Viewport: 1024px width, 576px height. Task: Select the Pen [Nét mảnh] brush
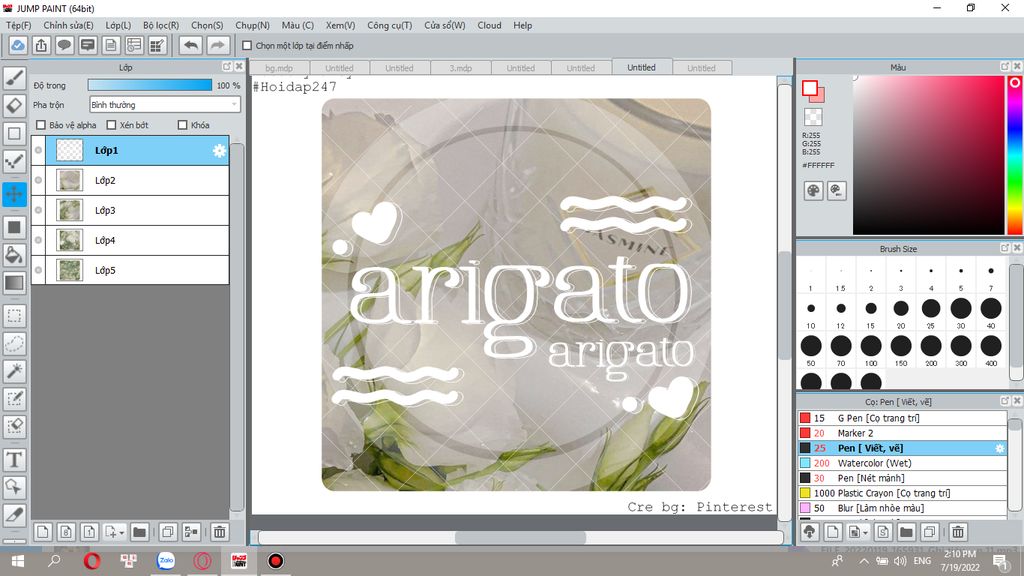[903, 478]
